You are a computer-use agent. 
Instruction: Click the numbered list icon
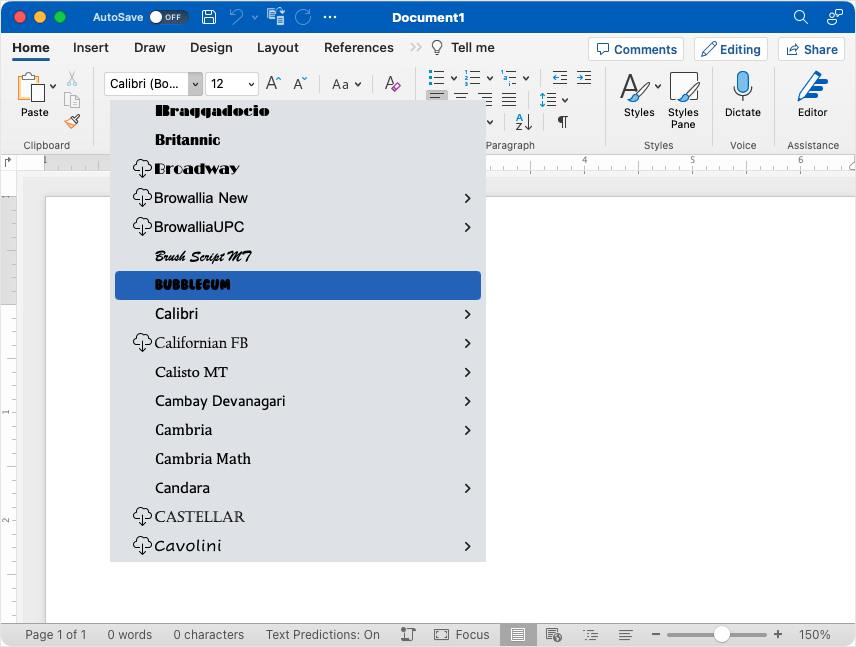click(x=472, y=78)
